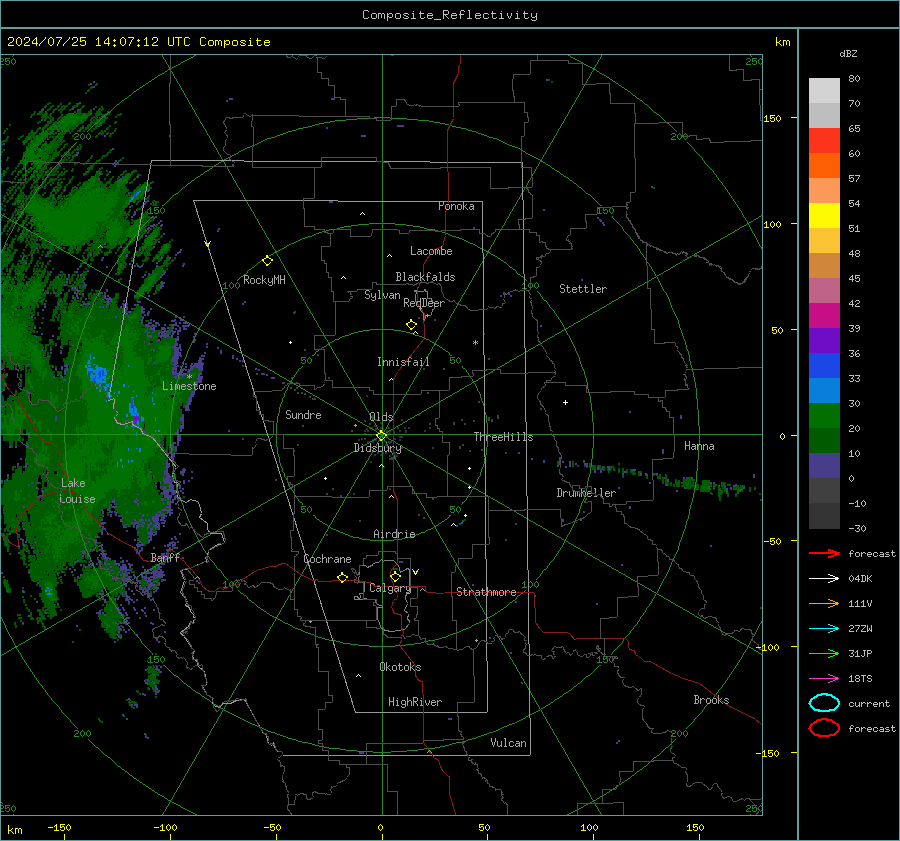Click the Sundre label
The width and height of the screenshot is (900, 841).
tap(303, 415)
